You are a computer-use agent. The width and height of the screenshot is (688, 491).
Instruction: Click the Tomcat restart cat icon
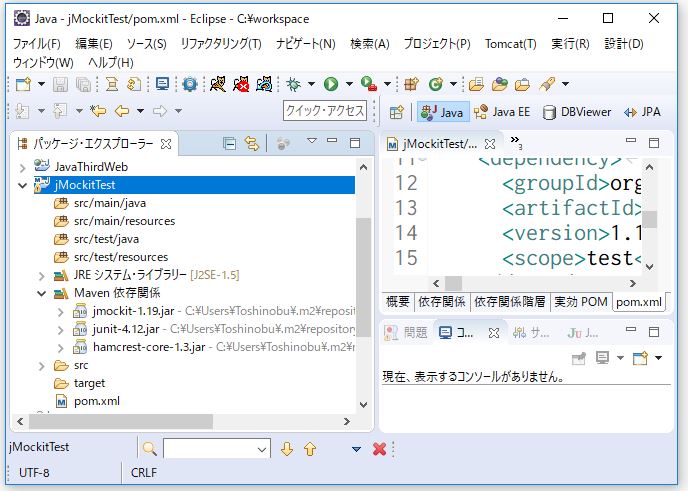coord(264,84)
